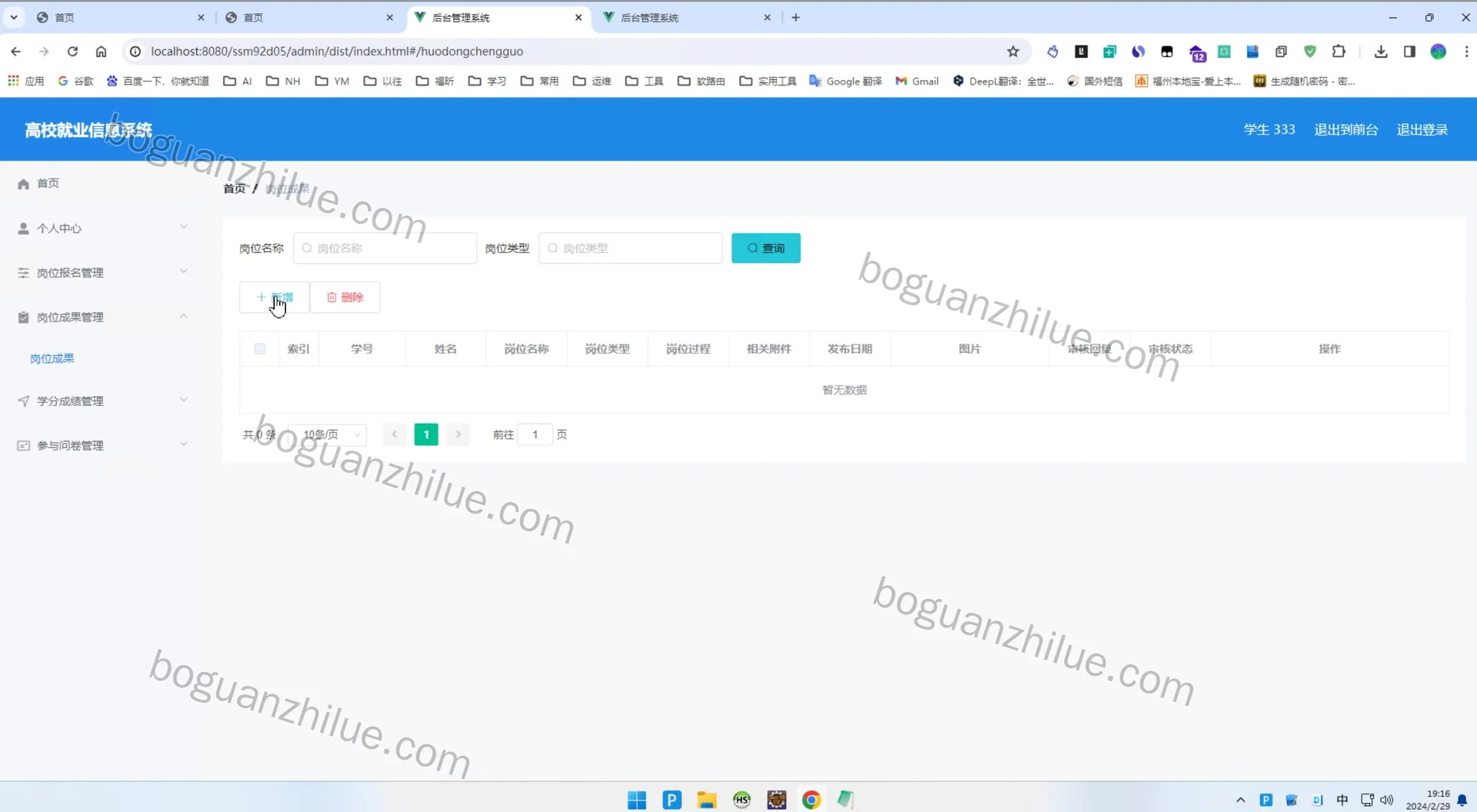Click the 学号 column header

[x=362, y=348]
